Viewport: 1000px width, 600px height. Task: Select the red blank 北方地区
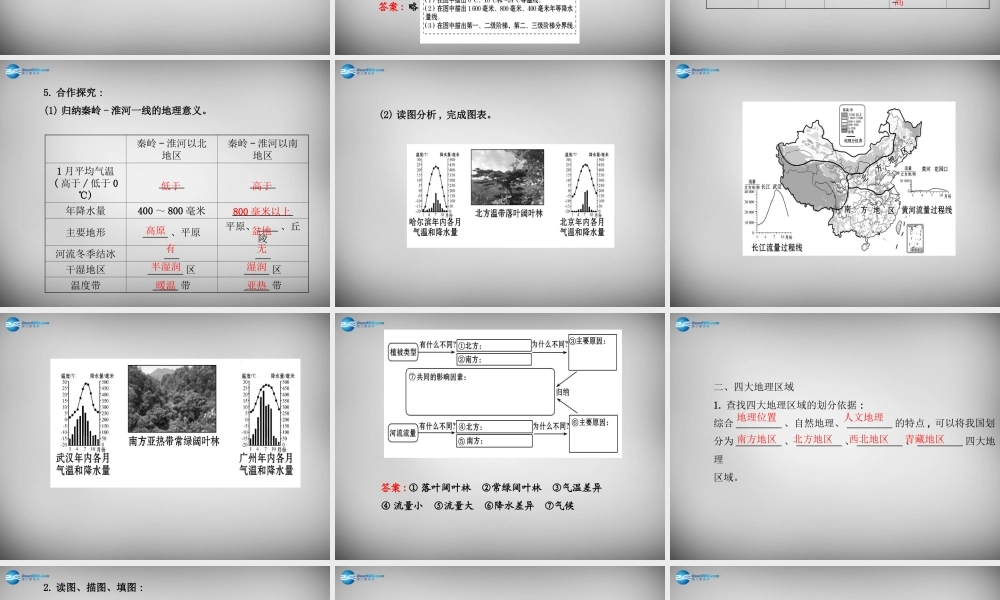(x=813, y=439)
